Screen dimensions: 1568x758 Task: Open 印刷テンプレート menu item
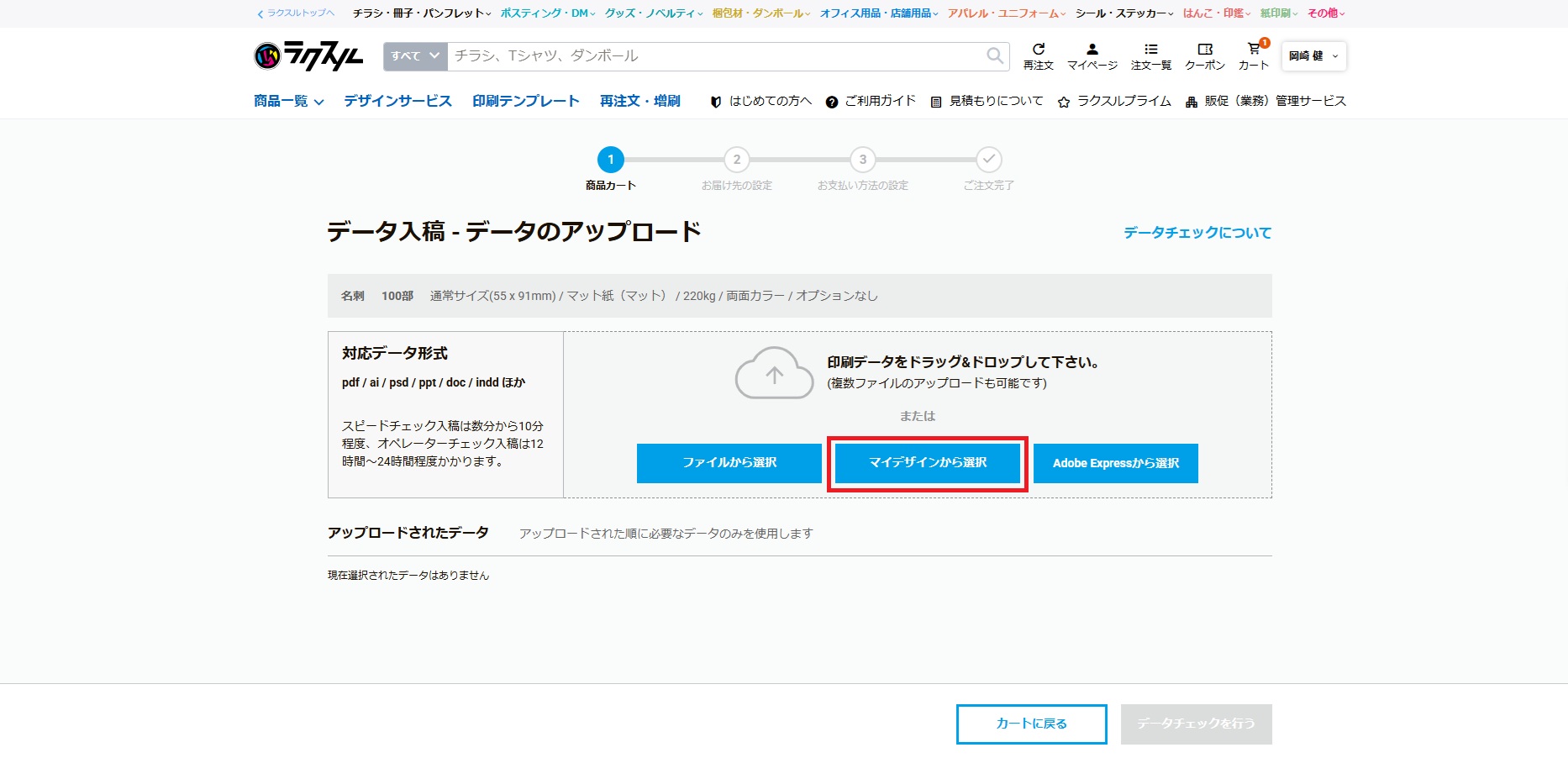coord(526,101)
